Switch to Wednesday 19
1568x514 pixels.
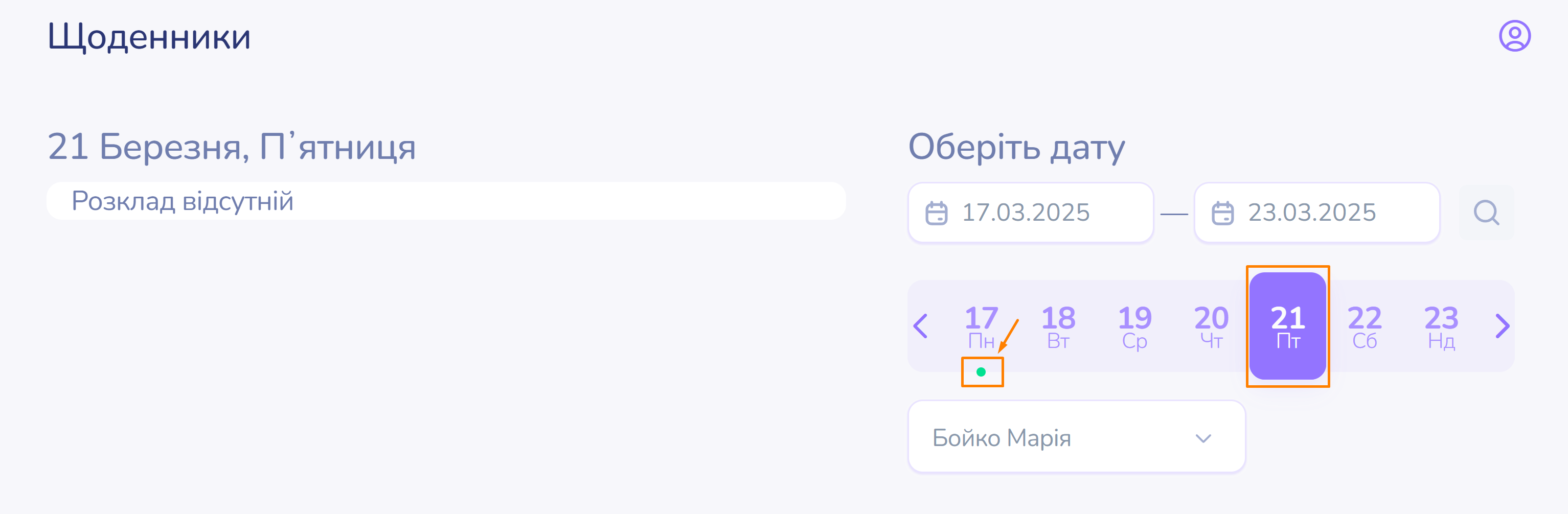click(x=1134, y=326)
